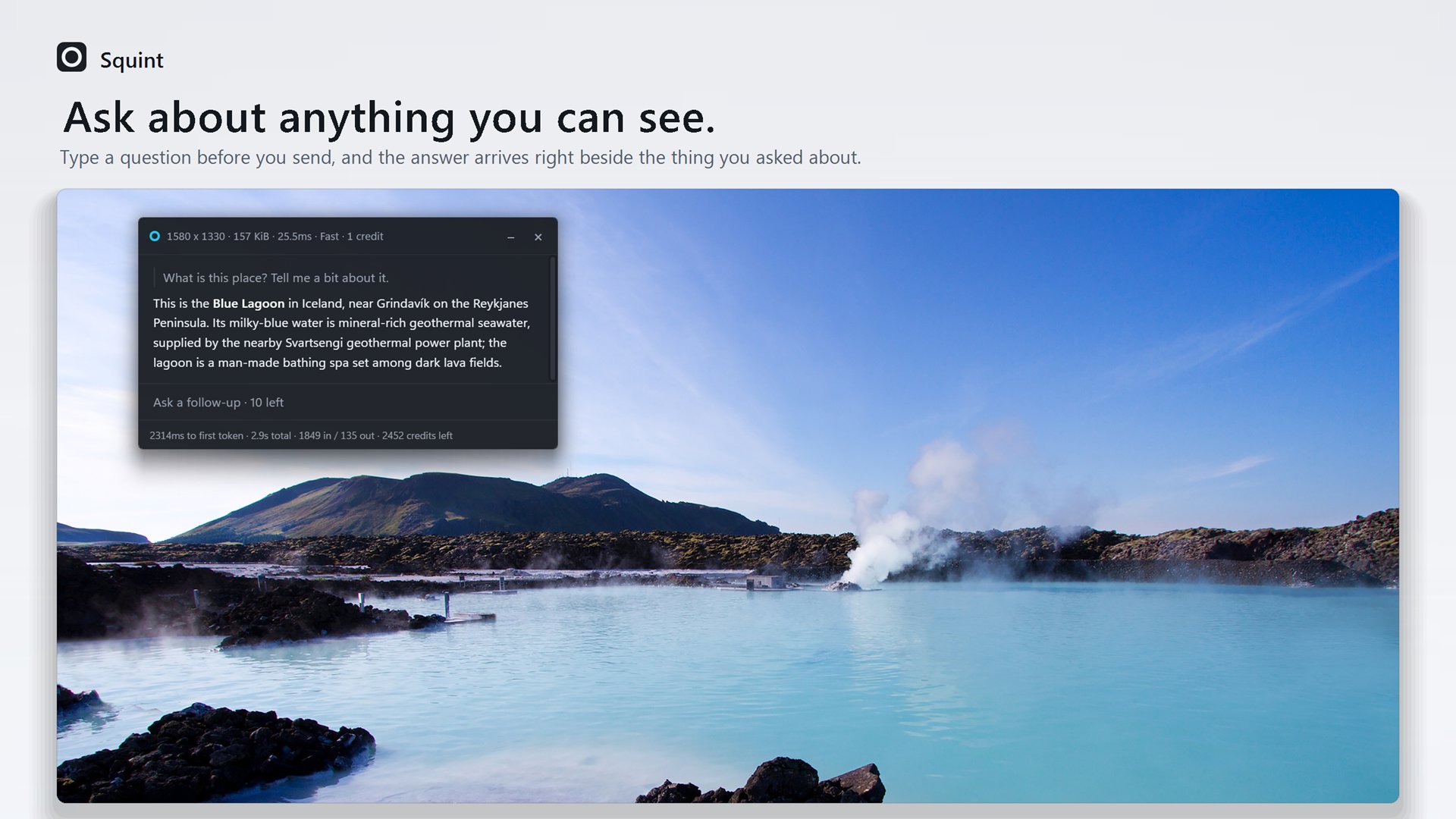Click the popup's vertical scrollbar
This screenshot has height=819, width=1456.
coord(553,318)
